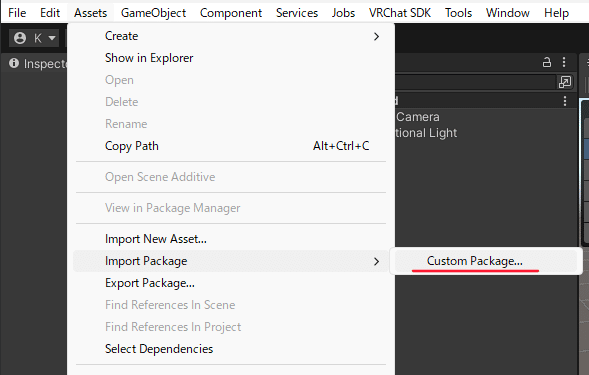Image resolution: width=589 pixels, height=375 pixels.
Task: Open the GameObject menu
Action: (x=153, y=13)
